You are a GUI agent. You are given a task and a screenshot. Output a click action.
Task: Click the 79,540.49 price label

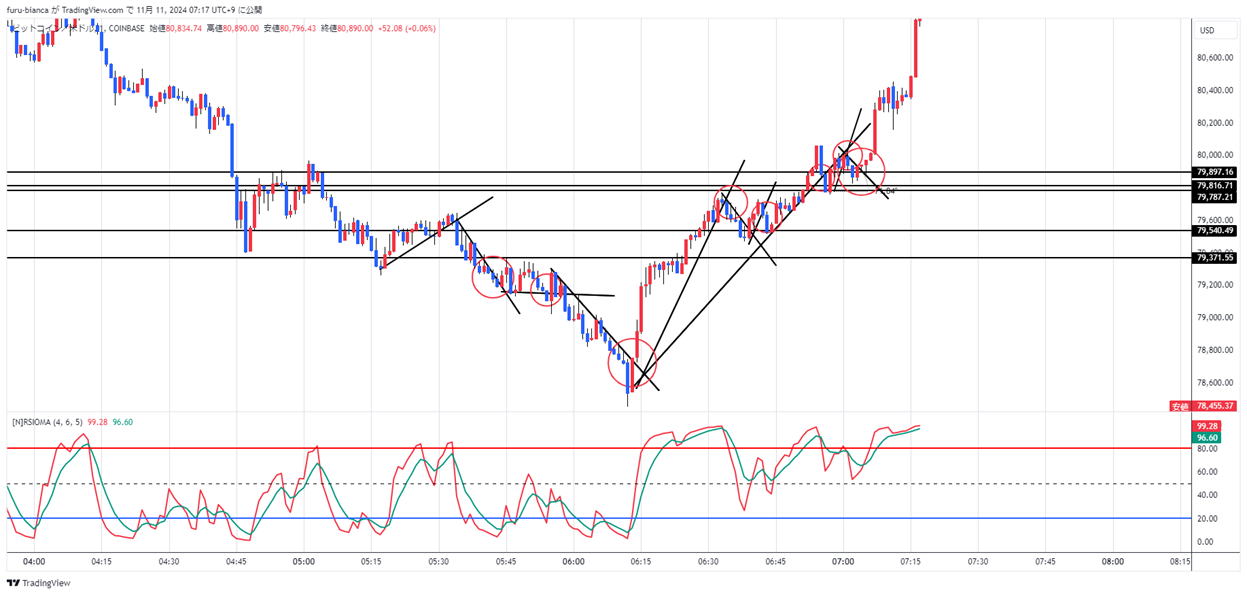1215,231
